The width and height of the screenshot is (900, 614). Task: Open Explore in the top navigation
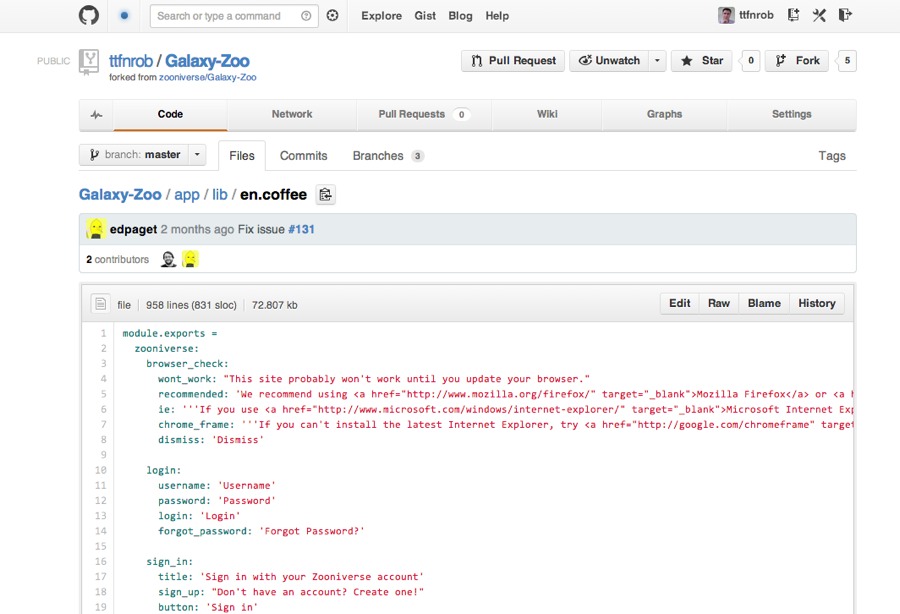click(381, 16)
